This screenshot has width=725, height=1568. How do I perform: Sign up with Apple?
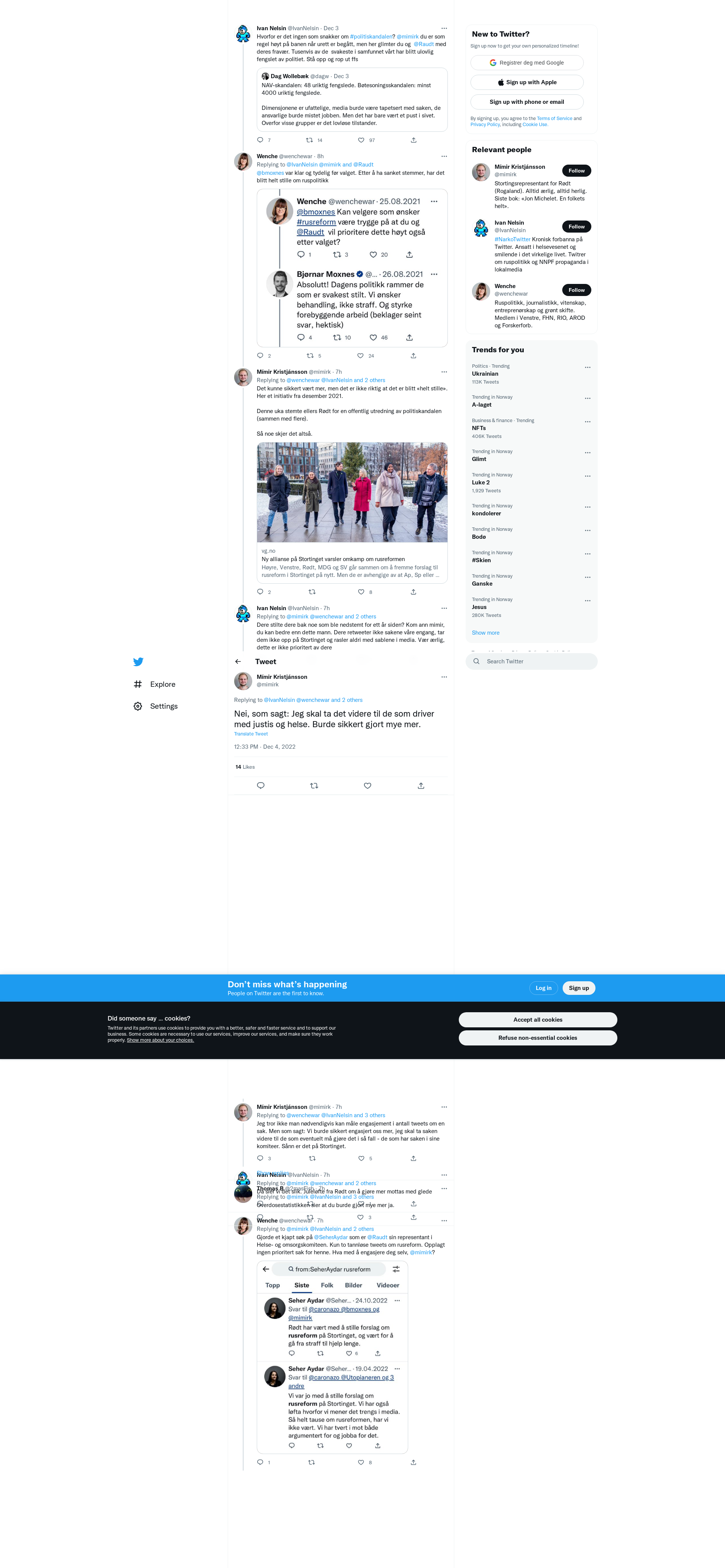pyautogui.click(x=526, y=82)
